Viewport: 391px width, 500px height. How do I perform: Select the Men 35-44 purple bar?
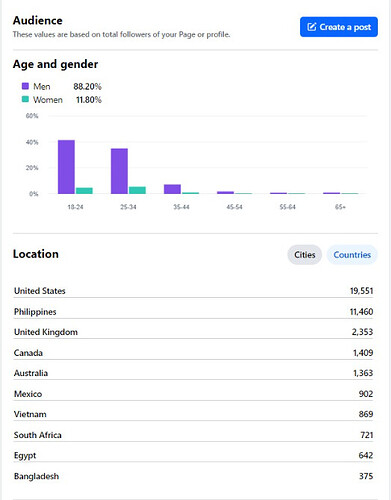click(x=172, y=189)
